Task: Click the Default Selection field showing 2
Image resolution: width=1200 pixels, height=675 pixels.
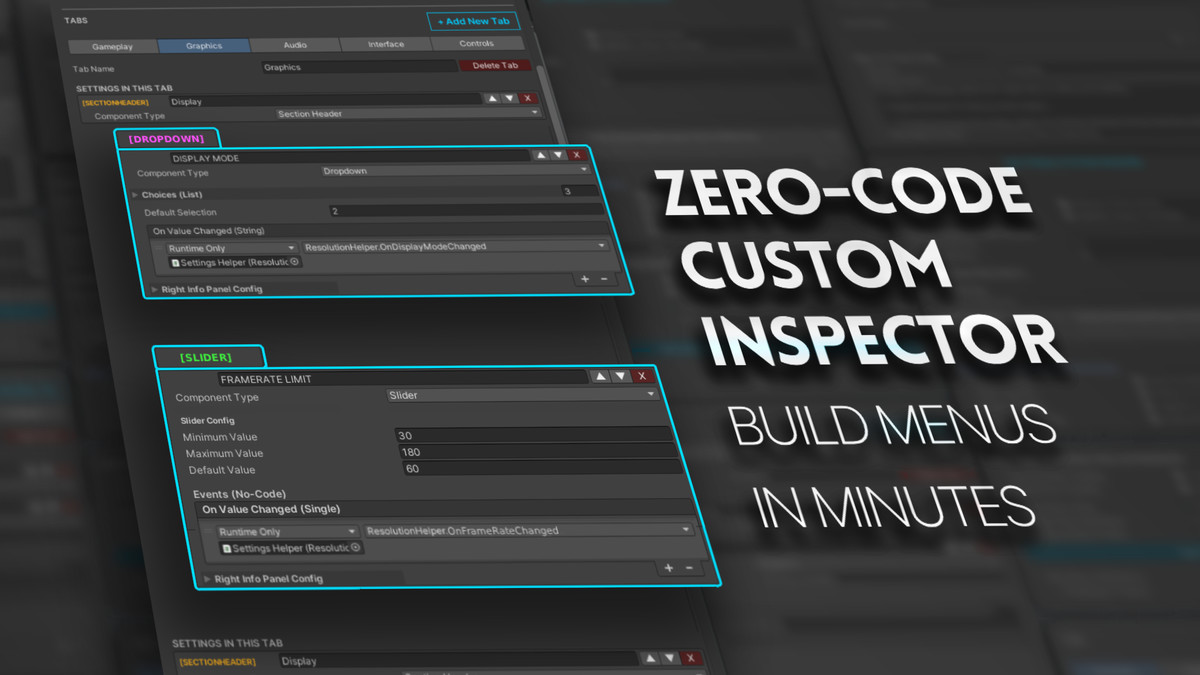Action: coord(466,211)
